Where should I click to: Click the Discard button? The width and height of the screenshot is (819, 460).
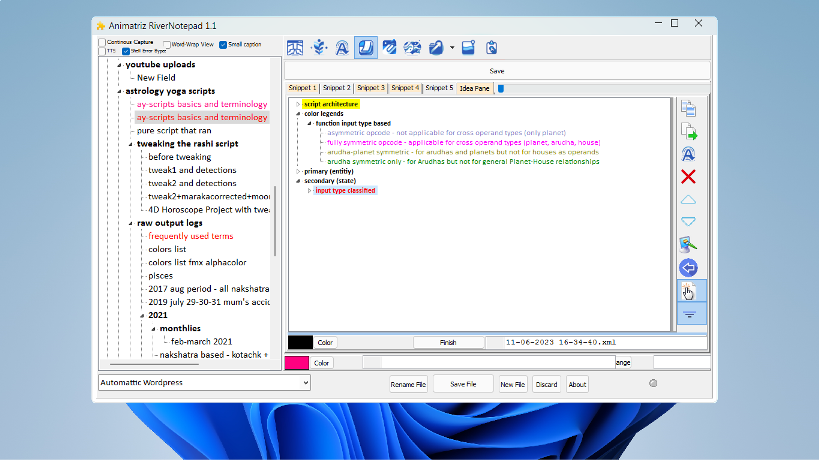coord(546,384)
